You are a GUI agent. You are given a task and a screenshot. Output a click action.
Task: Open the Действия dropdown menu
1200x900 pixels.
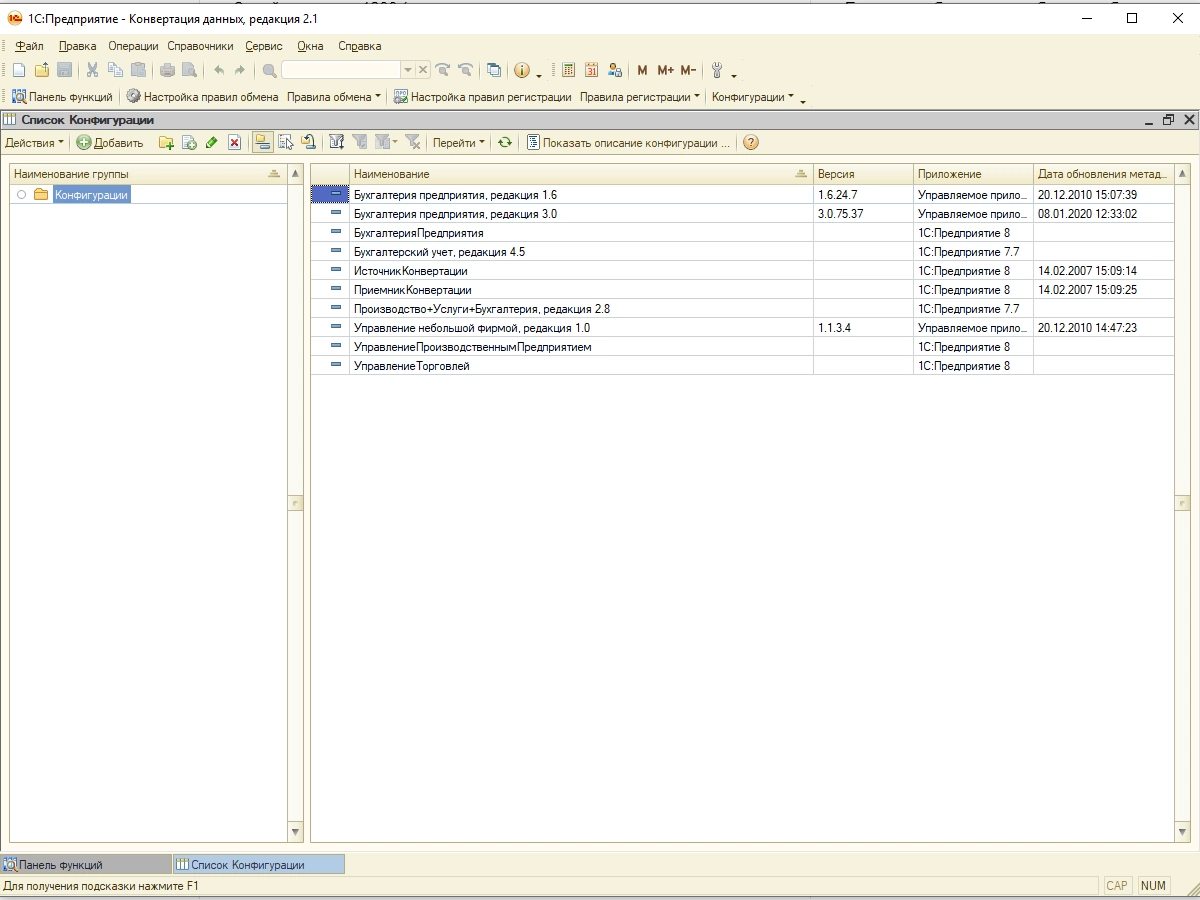pos(34,143)
